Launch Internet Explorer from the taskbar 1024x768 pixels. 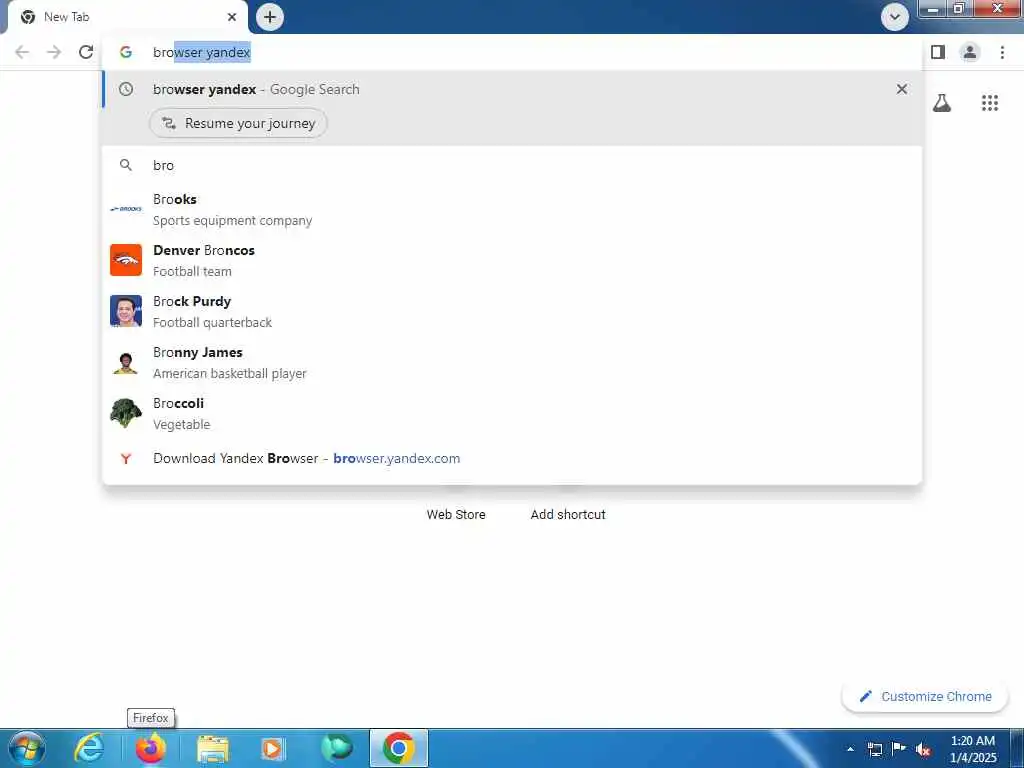[89, 748]
